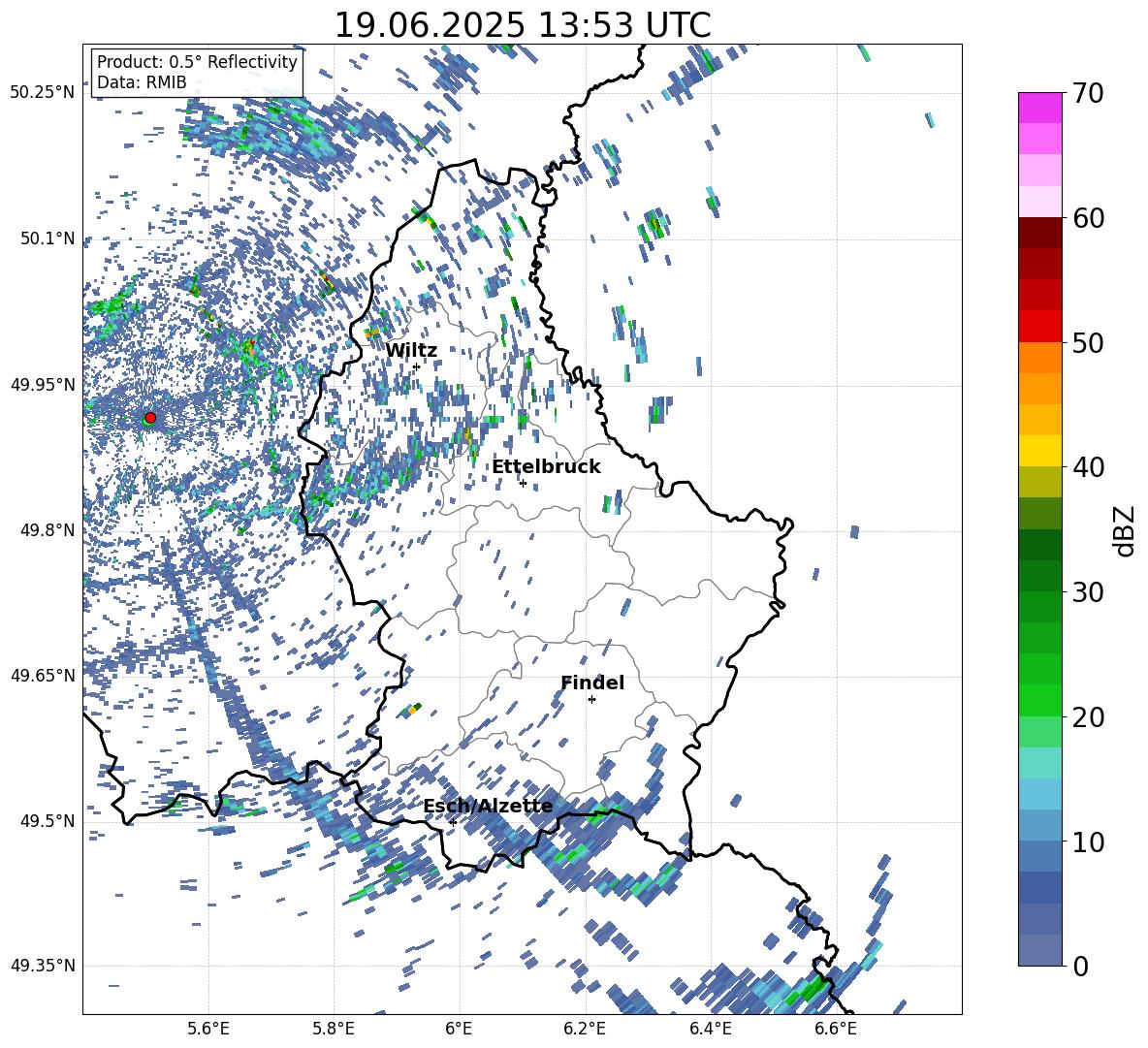Click the 0 tick on the colorbar
Viewport: 1148px width, 1048px height.
(x=1080, y=966)
